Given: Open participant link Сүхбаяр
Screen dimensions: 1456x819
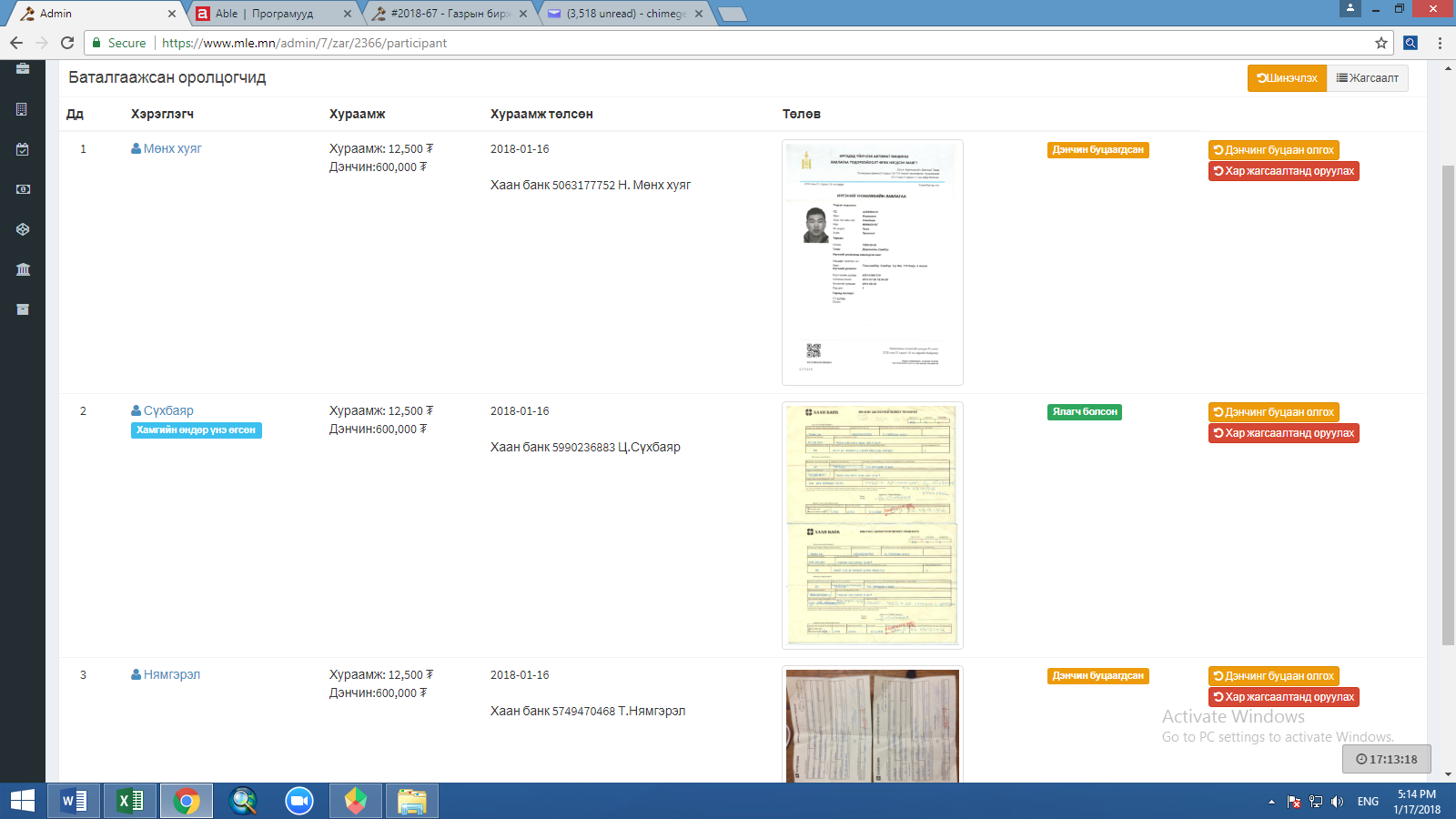Looking at the screenshot, I should point(162,410).
